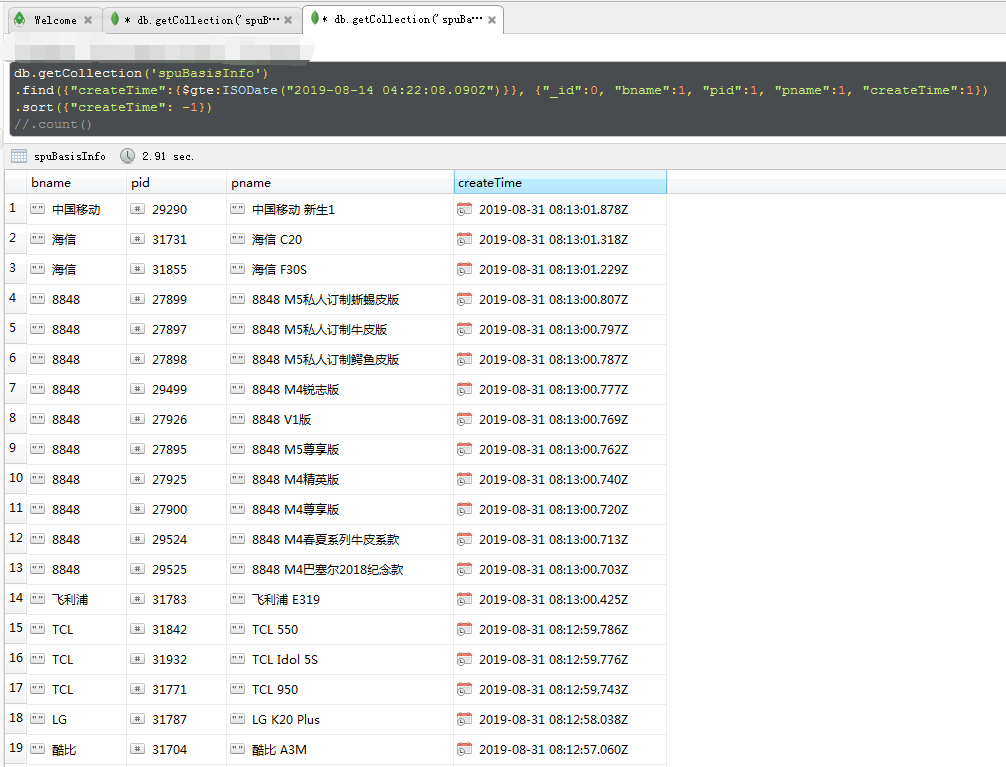Click number icon beside pid 31842
This screenshot has height=767, width=1006.
coord(137,628)
